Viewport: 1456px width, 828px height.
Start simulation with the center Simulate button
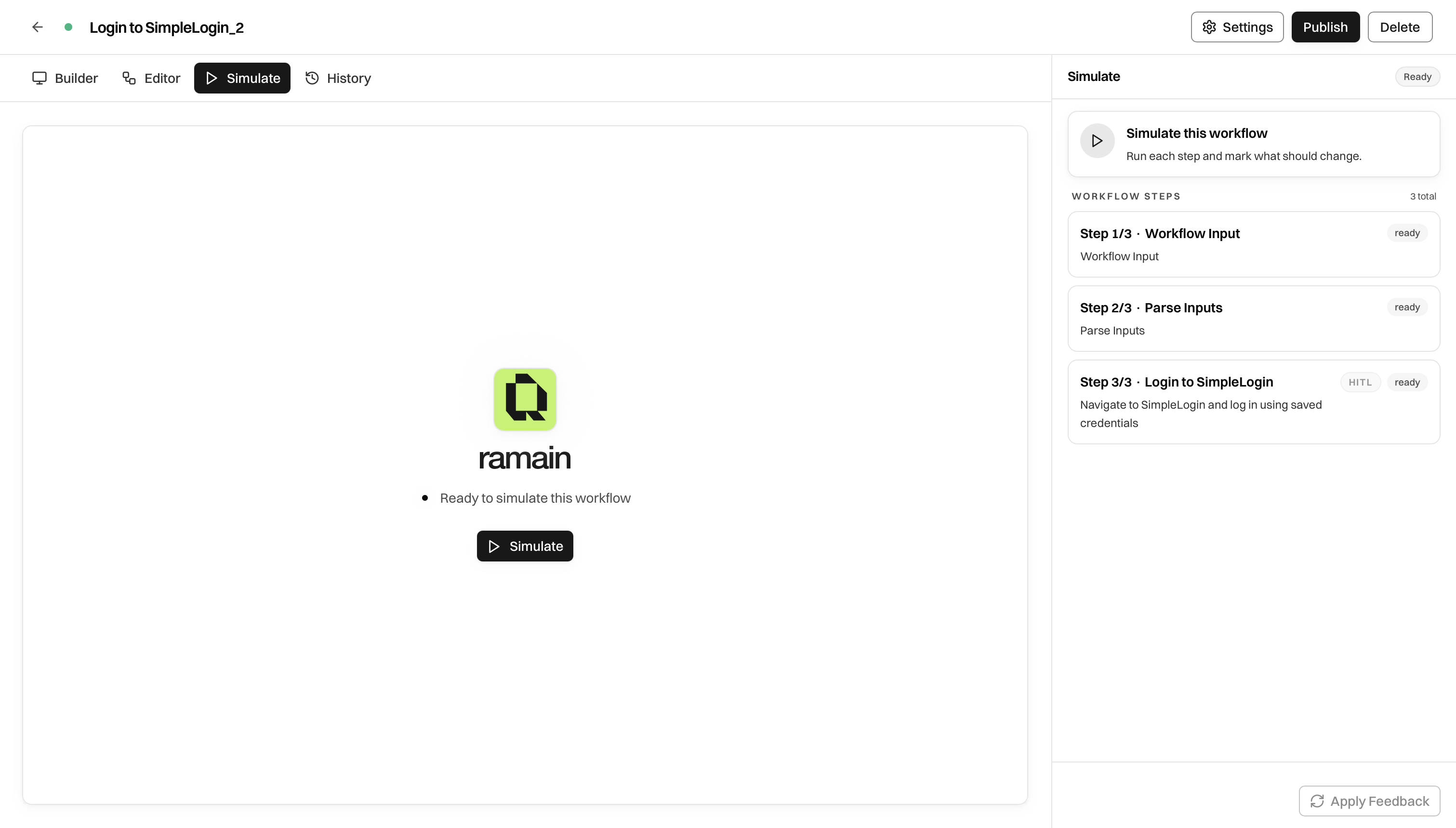[525, 546]
